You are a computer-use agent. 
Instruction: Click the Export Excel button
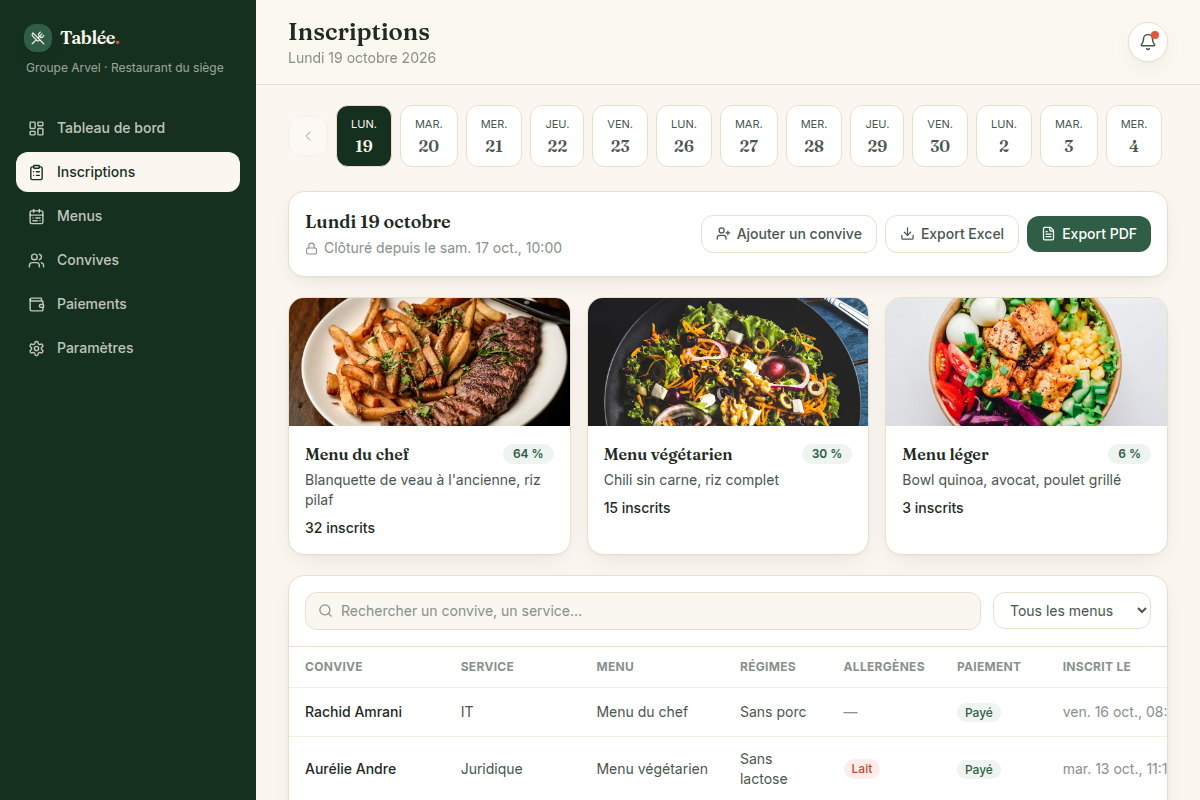point(952,234)
